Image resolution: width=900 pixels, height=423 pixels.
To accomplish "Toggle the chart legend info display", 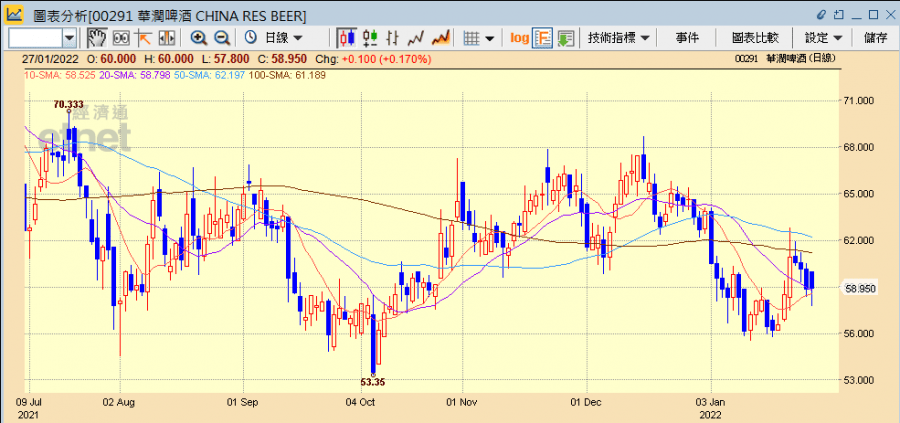I will pos(543,38).
